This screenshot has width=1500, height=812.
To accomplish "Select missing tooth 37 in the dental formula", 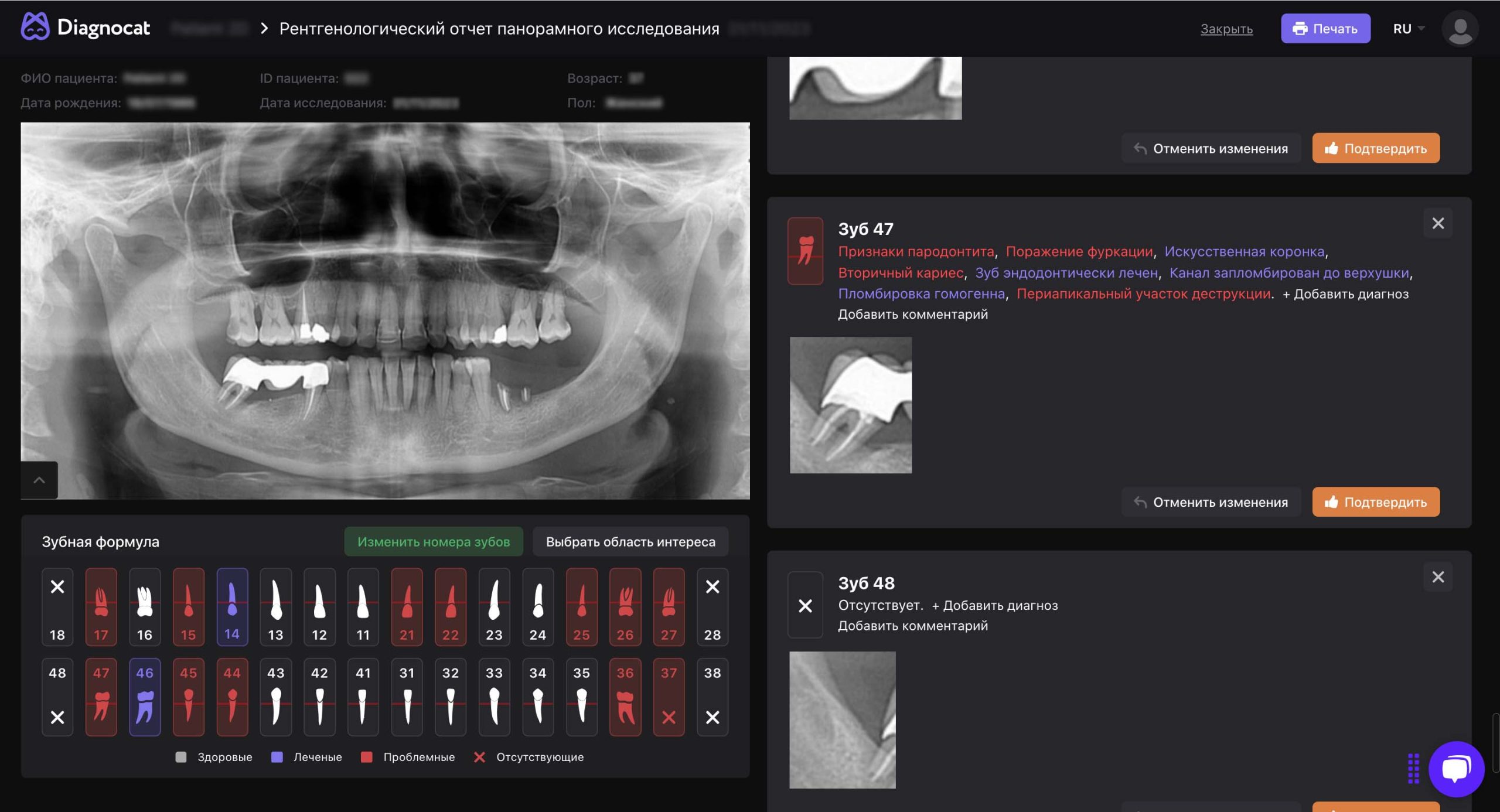I will click(669, 697).
